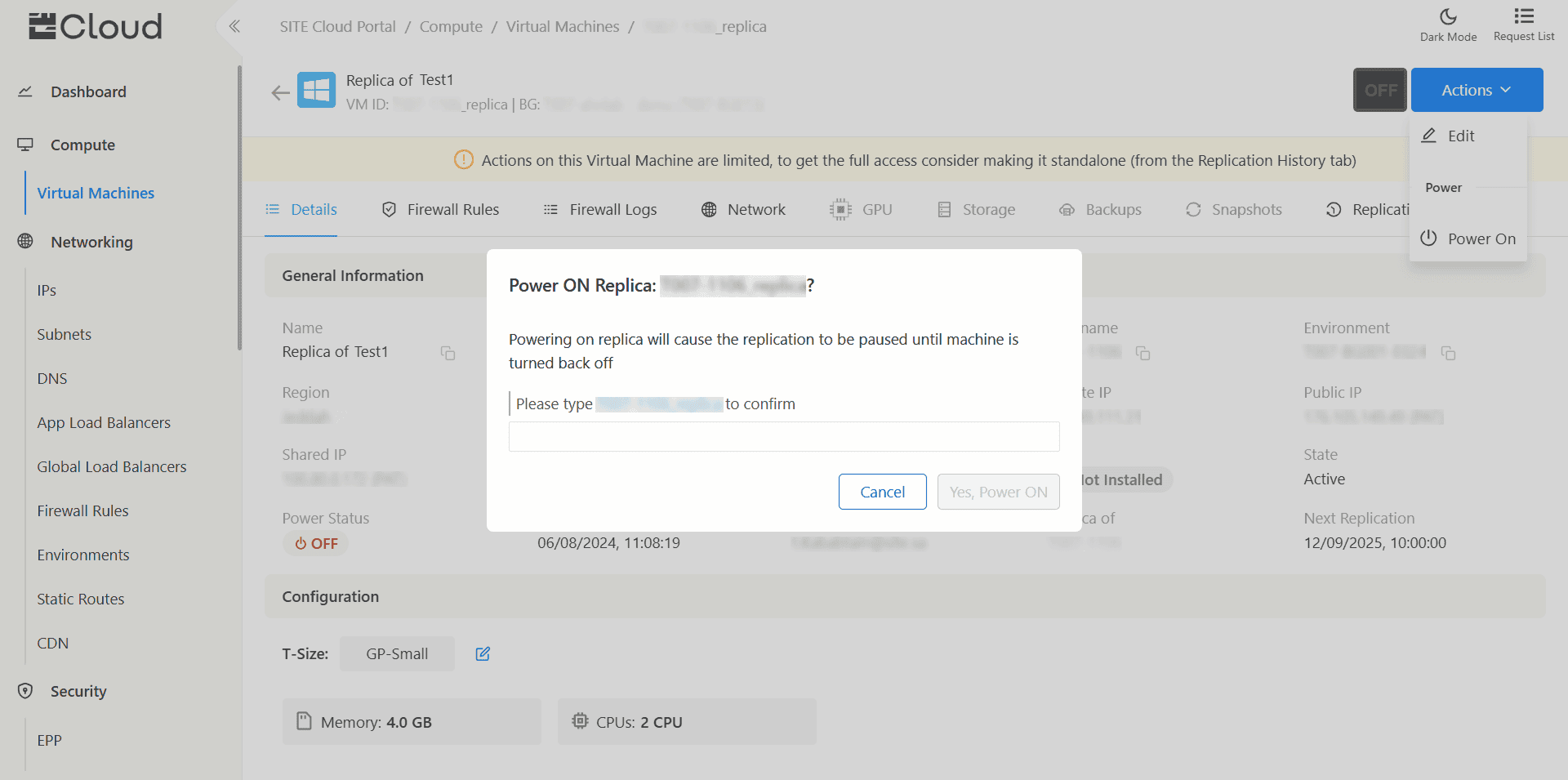Open the Firewall Logs tab

pos(600,210)
